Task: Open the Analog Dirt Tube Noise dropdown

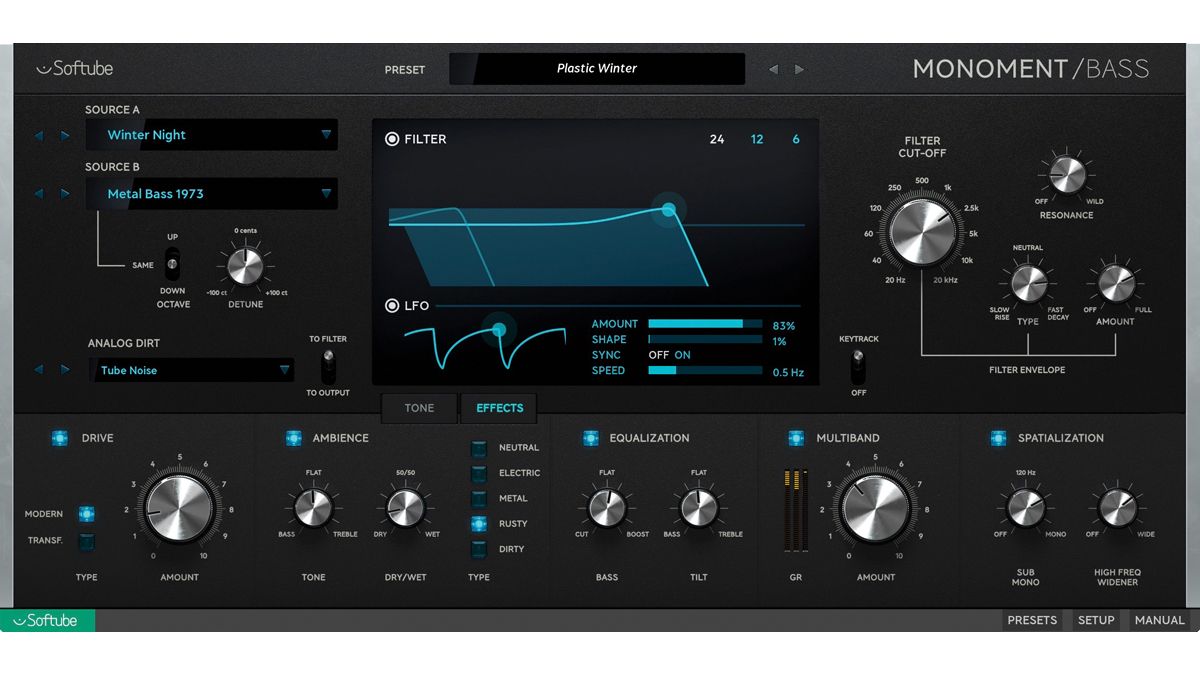Action: tap(190, 370)
